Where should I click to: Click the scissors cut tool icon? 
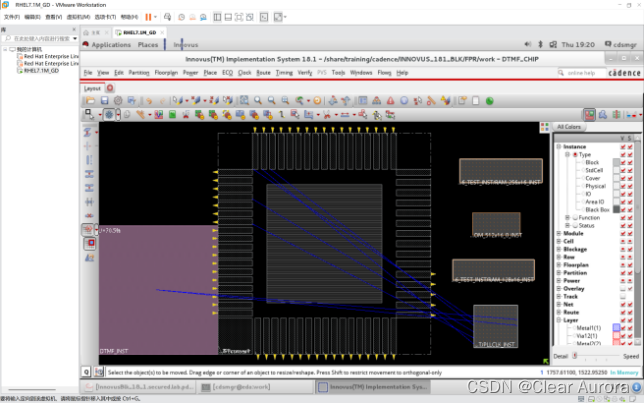[327, 115]
